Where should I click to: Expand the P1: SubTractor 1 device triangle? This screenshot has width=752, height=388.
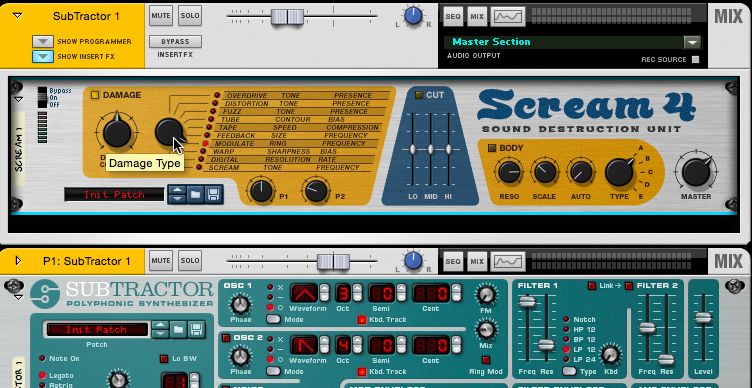[x=18, y=260]
